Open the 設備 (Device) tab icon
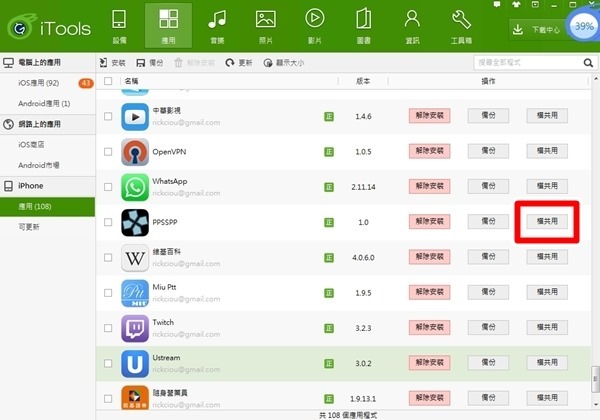600x420 pixels. tap(119, 26)
